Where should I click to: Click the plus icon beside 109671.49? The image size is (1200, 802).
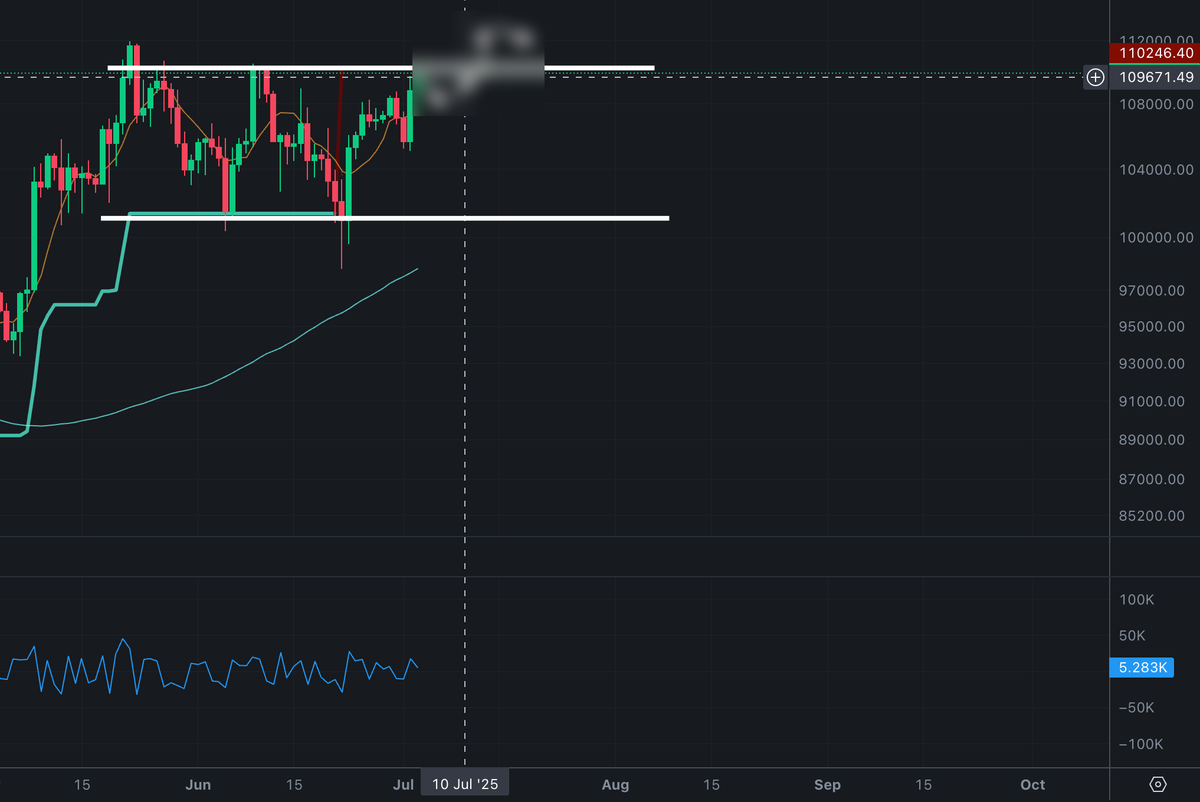(x=1096, y=77)
